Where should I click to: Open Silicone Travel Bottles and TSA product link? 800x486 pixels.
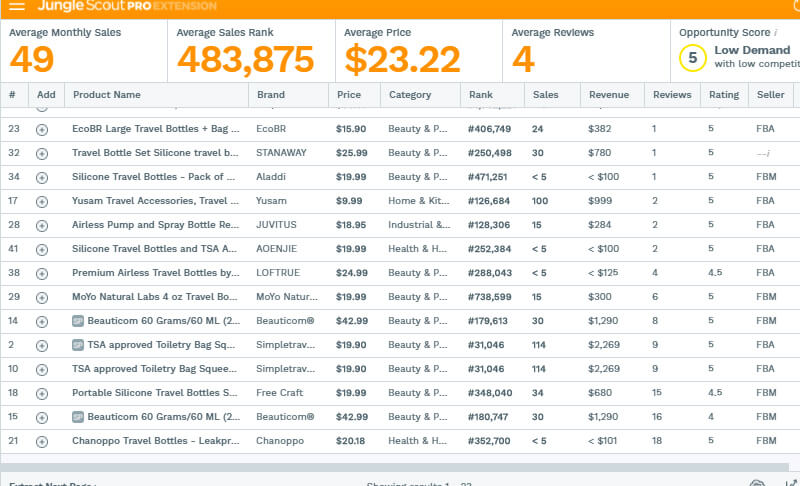click(x=155, y=249)
